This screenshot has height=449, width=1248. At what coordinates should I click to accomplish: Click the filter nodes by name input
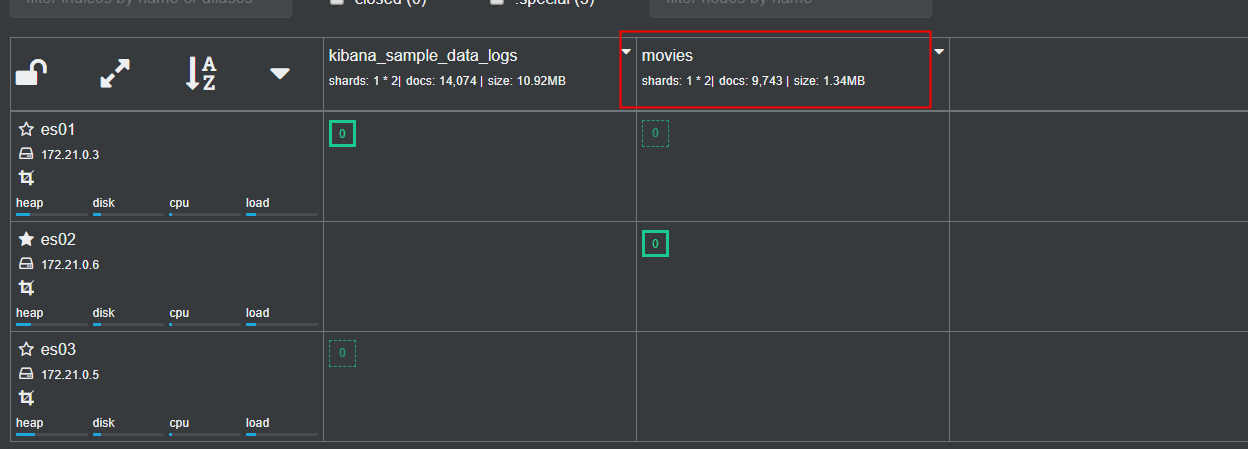coord(790,5)
